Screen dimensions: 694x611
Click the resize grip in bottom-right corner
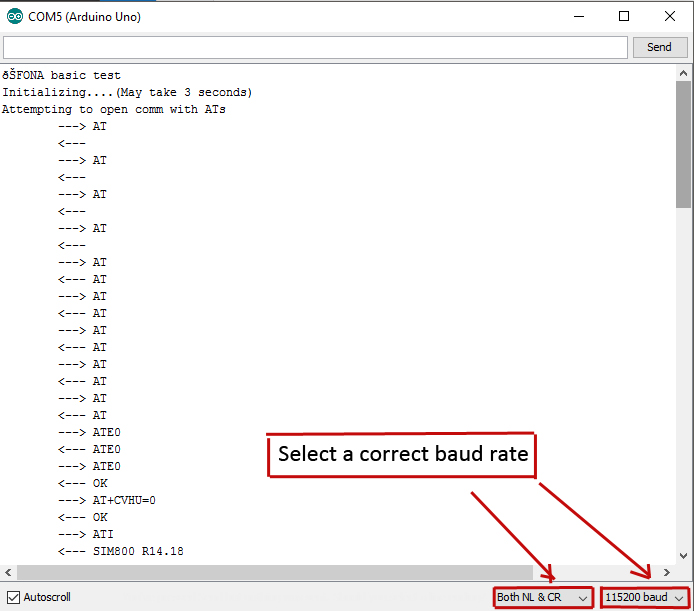pos(686,603)
